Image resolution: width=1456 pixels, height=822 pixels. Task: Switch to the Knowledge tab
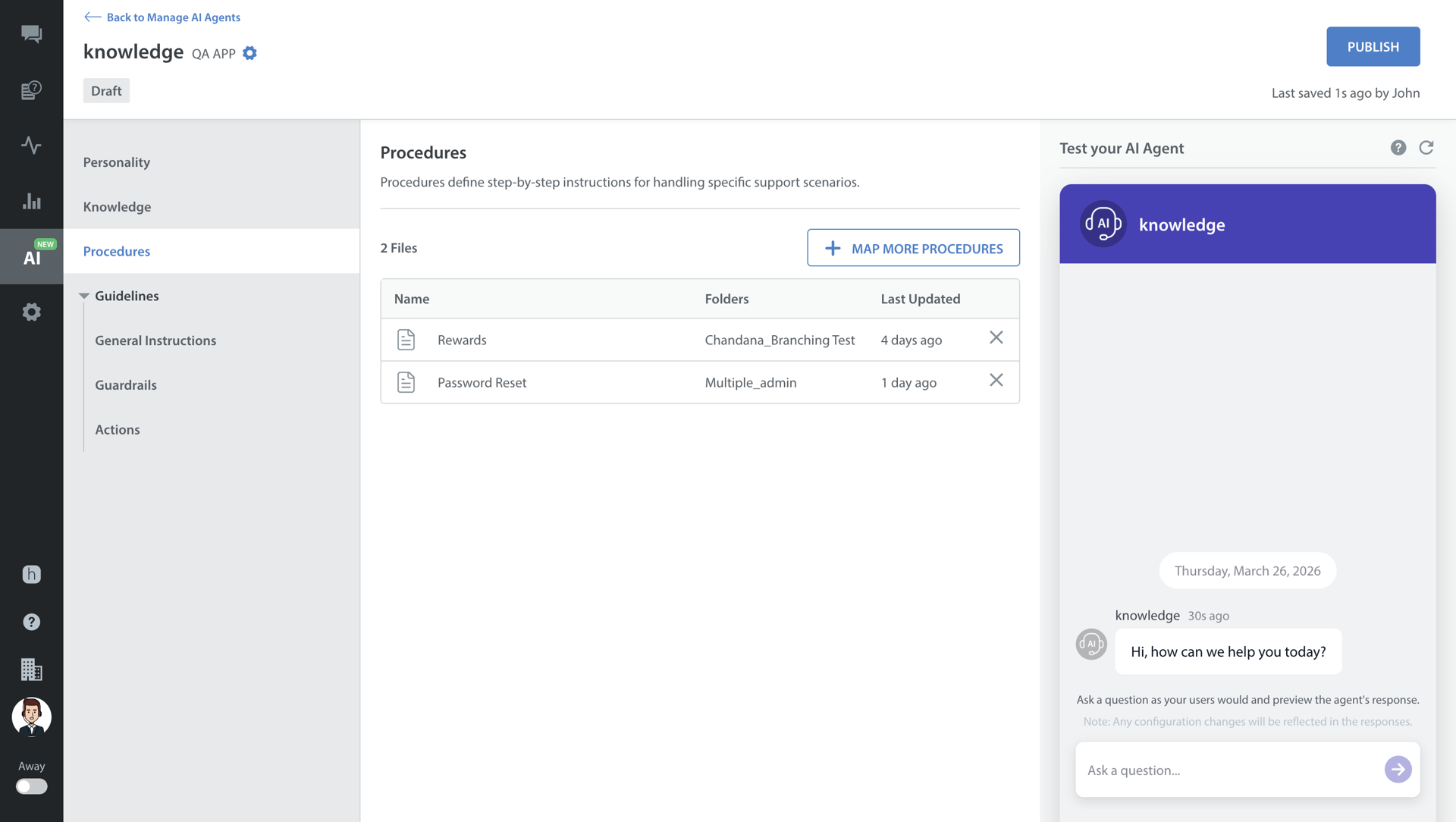pos(117,206)
